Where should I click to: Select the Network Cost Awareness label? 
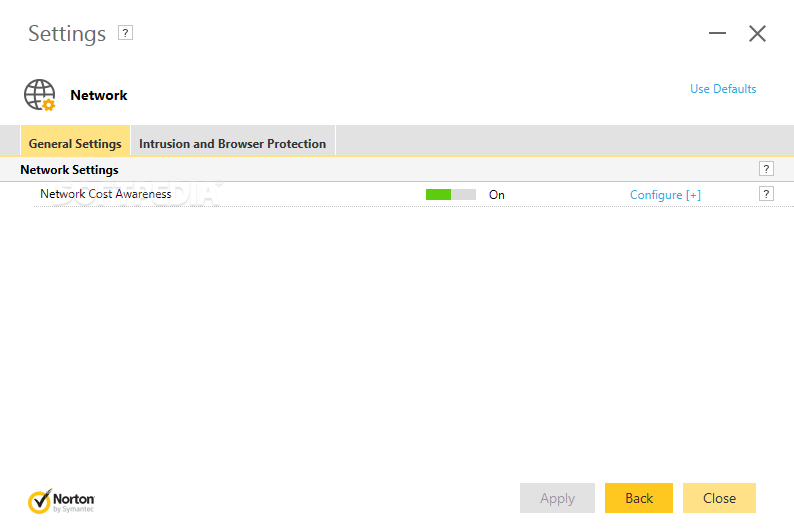pyautogui.click(x=105, y=194)
